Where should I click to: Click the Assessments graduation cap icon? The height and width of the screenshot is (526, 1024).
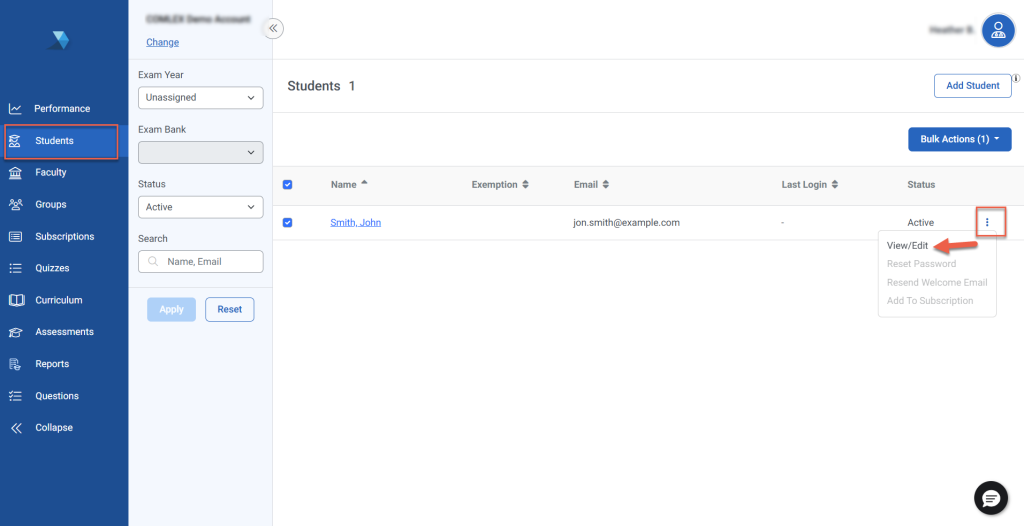pyautogui.click(x=15, y=332)
